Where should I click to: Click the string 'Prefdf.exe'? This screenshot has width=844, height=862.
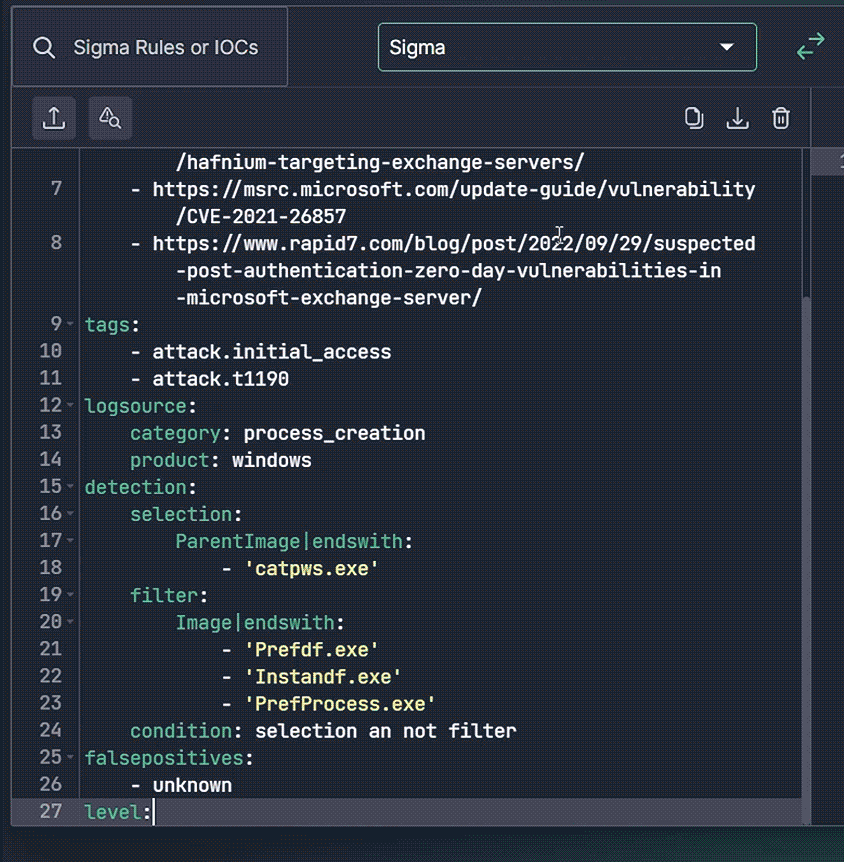pyautogui.click(x=312, y=650)
